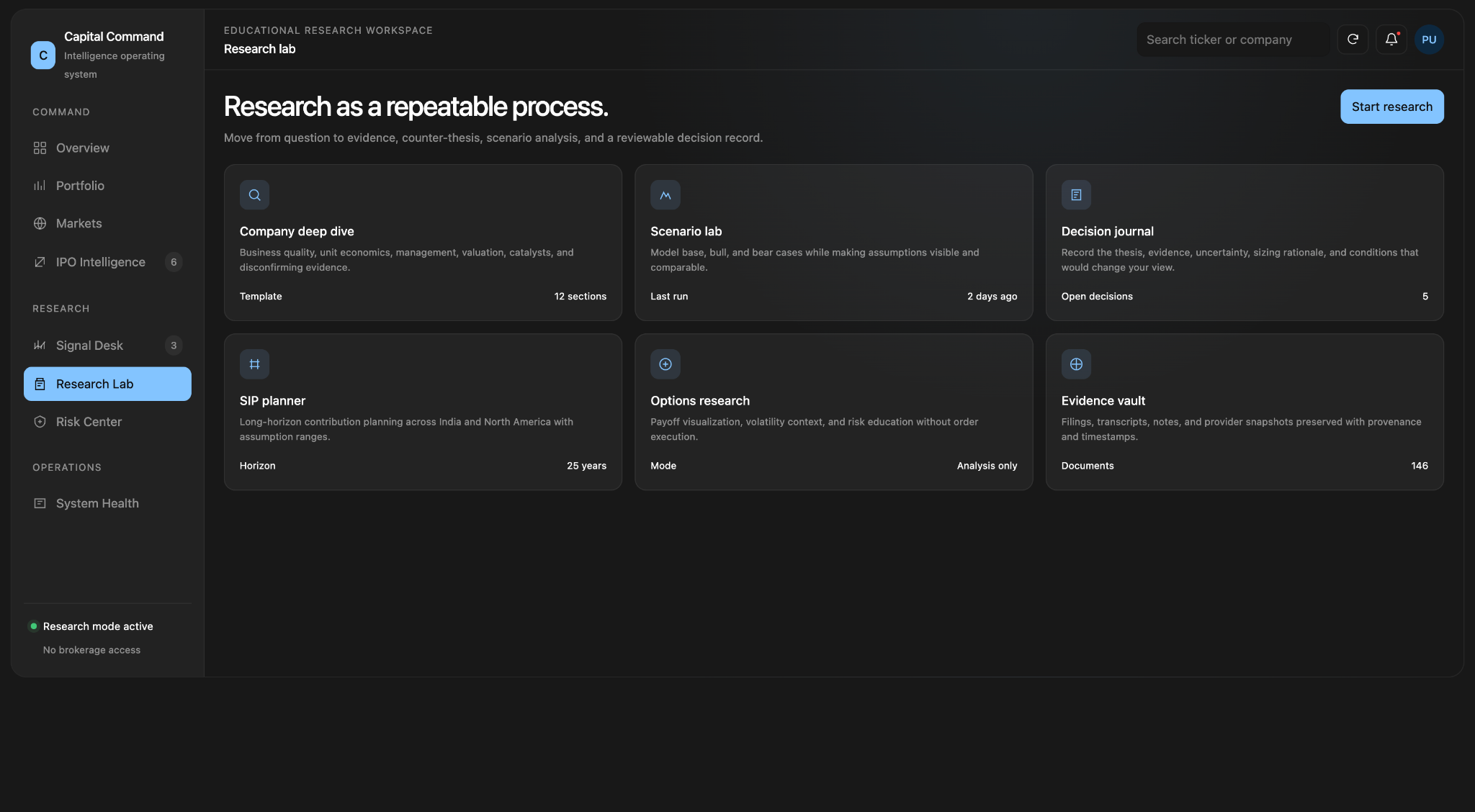Screen dimensions: 1475x812
Task: Click the 'Capital Command' app name
Action: coord(114,37)
